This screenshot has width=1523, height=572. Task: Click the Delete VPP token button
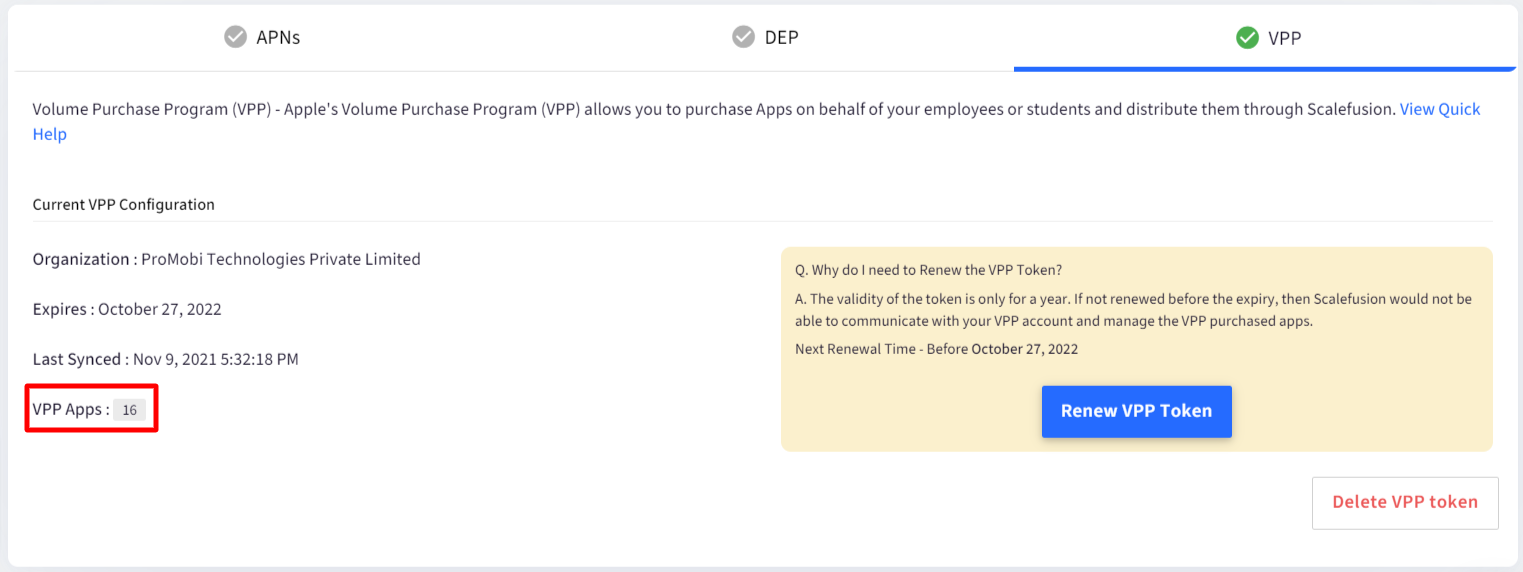pyautogui.click(x=1405, y=502)
